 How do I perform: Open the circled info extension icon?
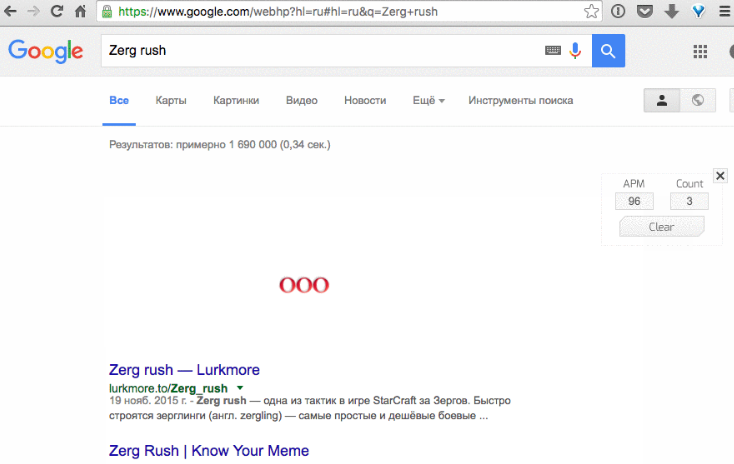(618, 11)
